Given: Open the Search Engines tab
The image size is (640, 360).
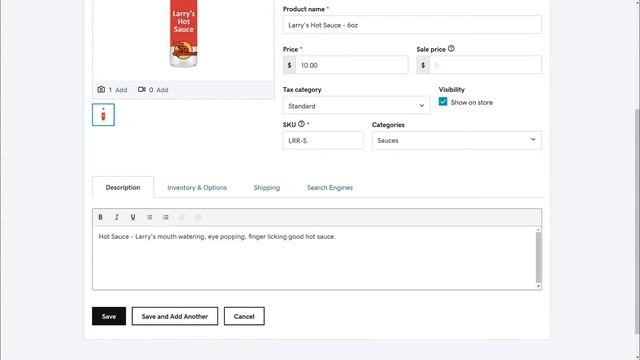Looking at the screenshot, I should [x=330, y=188].
